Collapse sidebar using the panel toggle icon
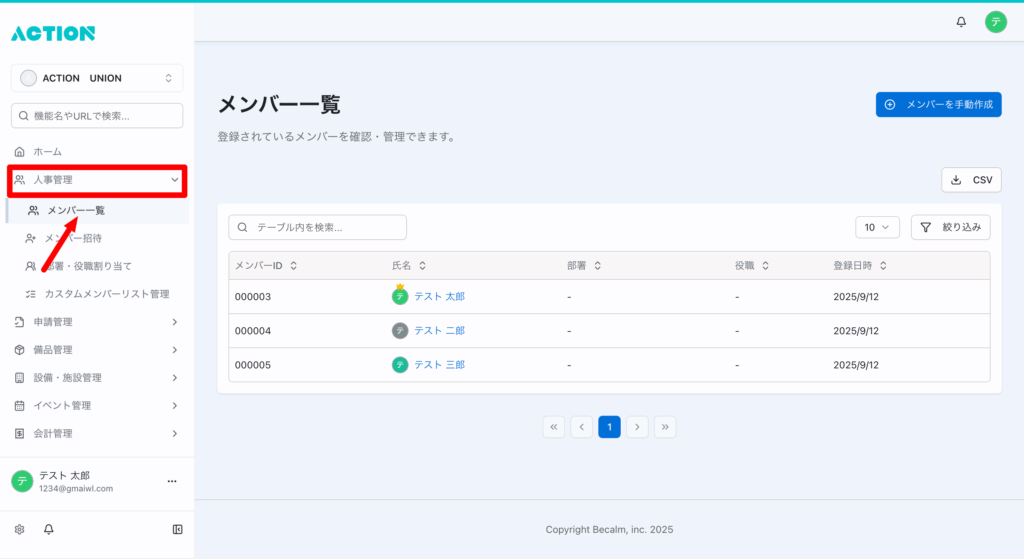The width and height of the screenshot is (1024, 559). click(x=177, y=529)
